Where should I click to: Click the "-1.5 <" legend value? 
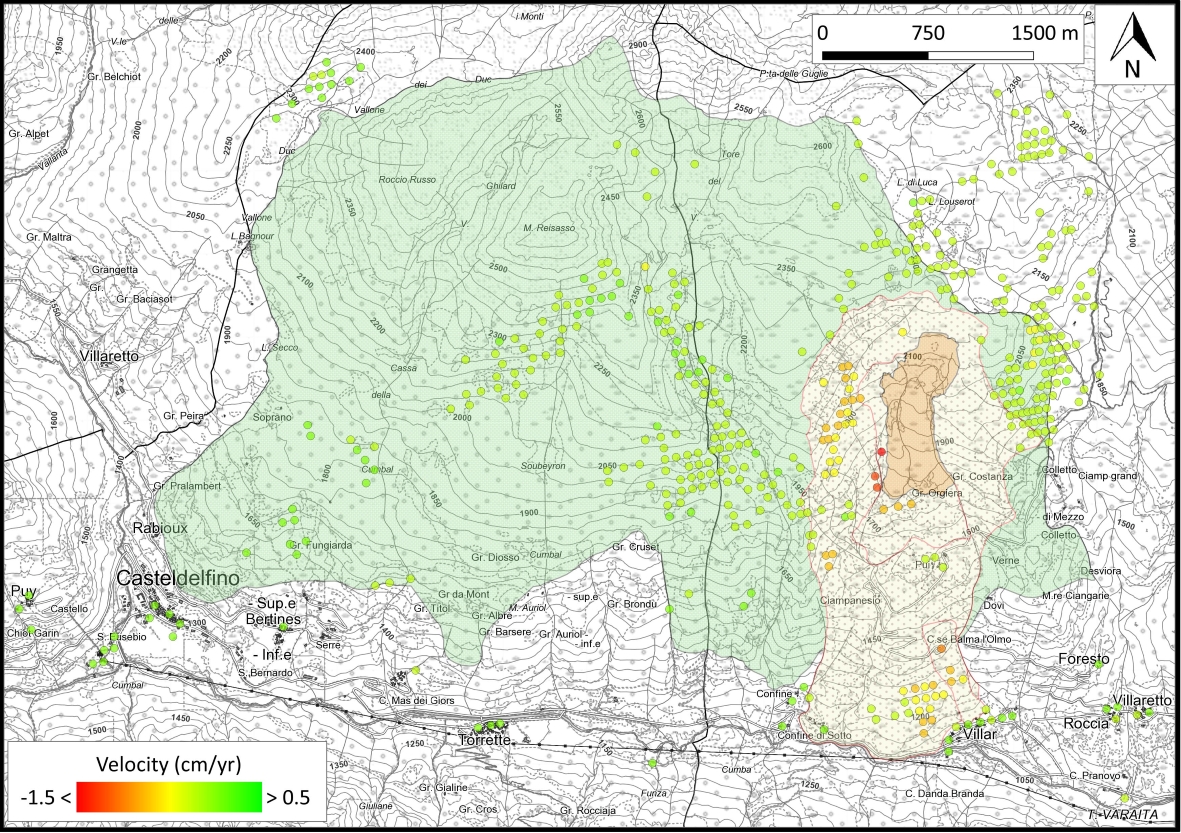click(x=42, y=798)
